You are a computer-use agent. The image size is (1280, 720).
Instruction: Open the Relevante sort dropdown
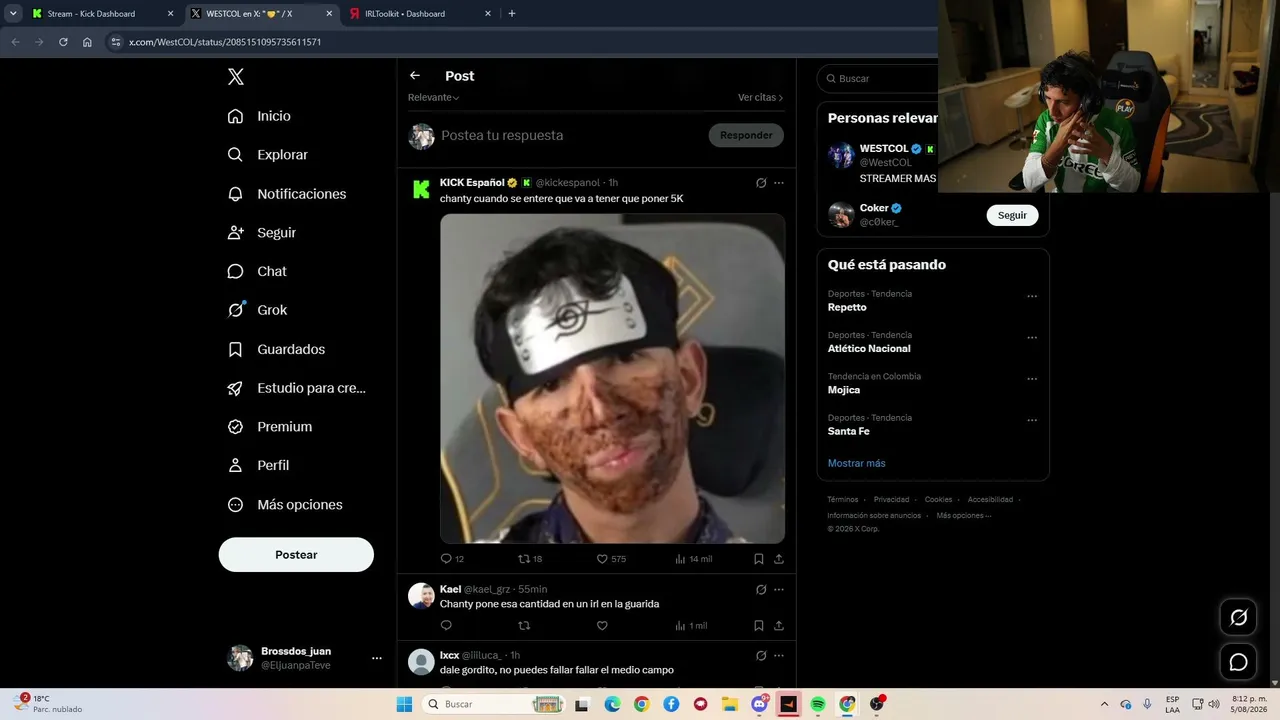point(434,98)
